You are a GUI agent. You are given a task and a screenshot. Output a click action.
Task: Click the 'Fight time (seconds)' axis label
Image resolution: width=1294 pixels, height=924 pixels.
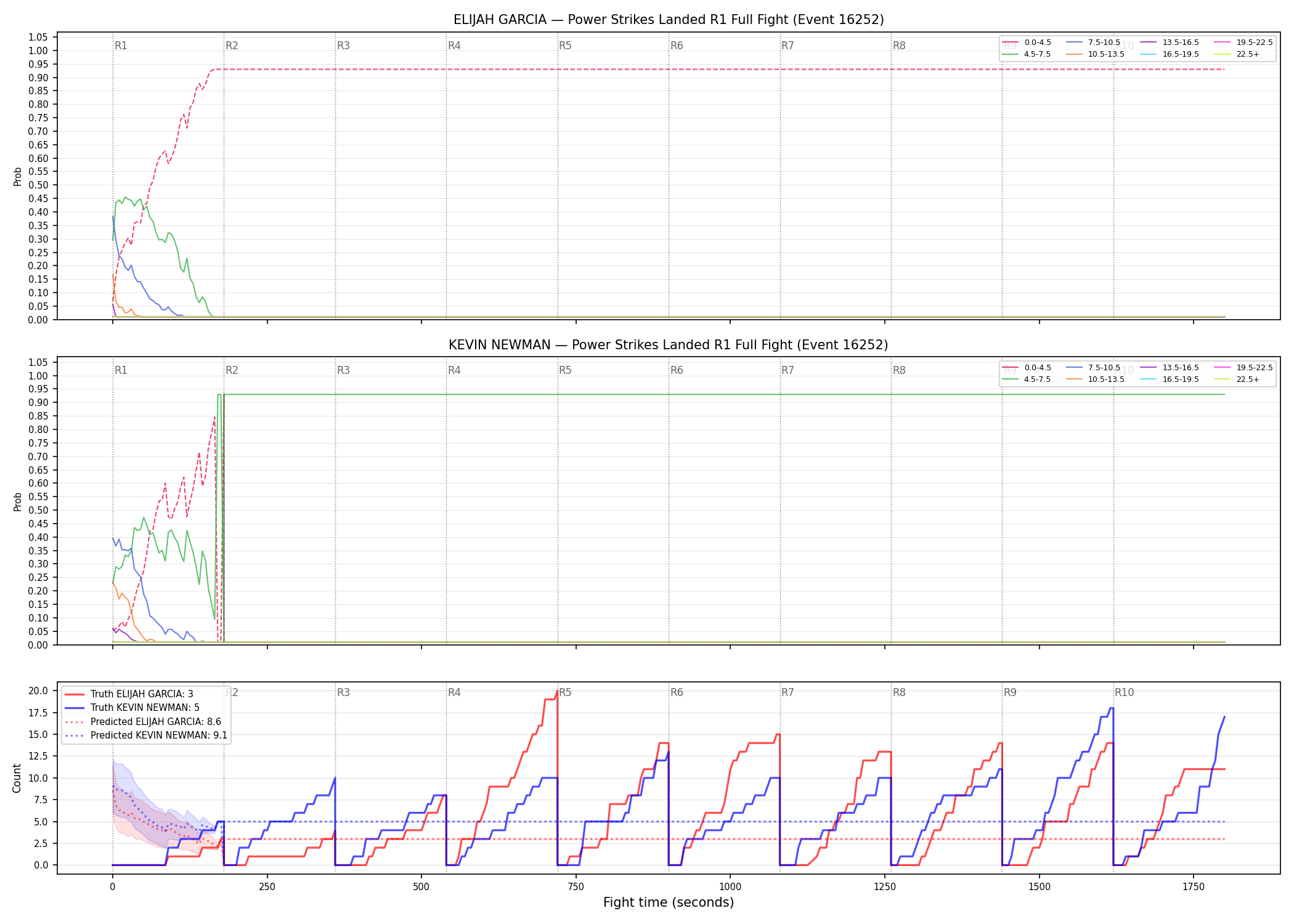tap(669, 902)
